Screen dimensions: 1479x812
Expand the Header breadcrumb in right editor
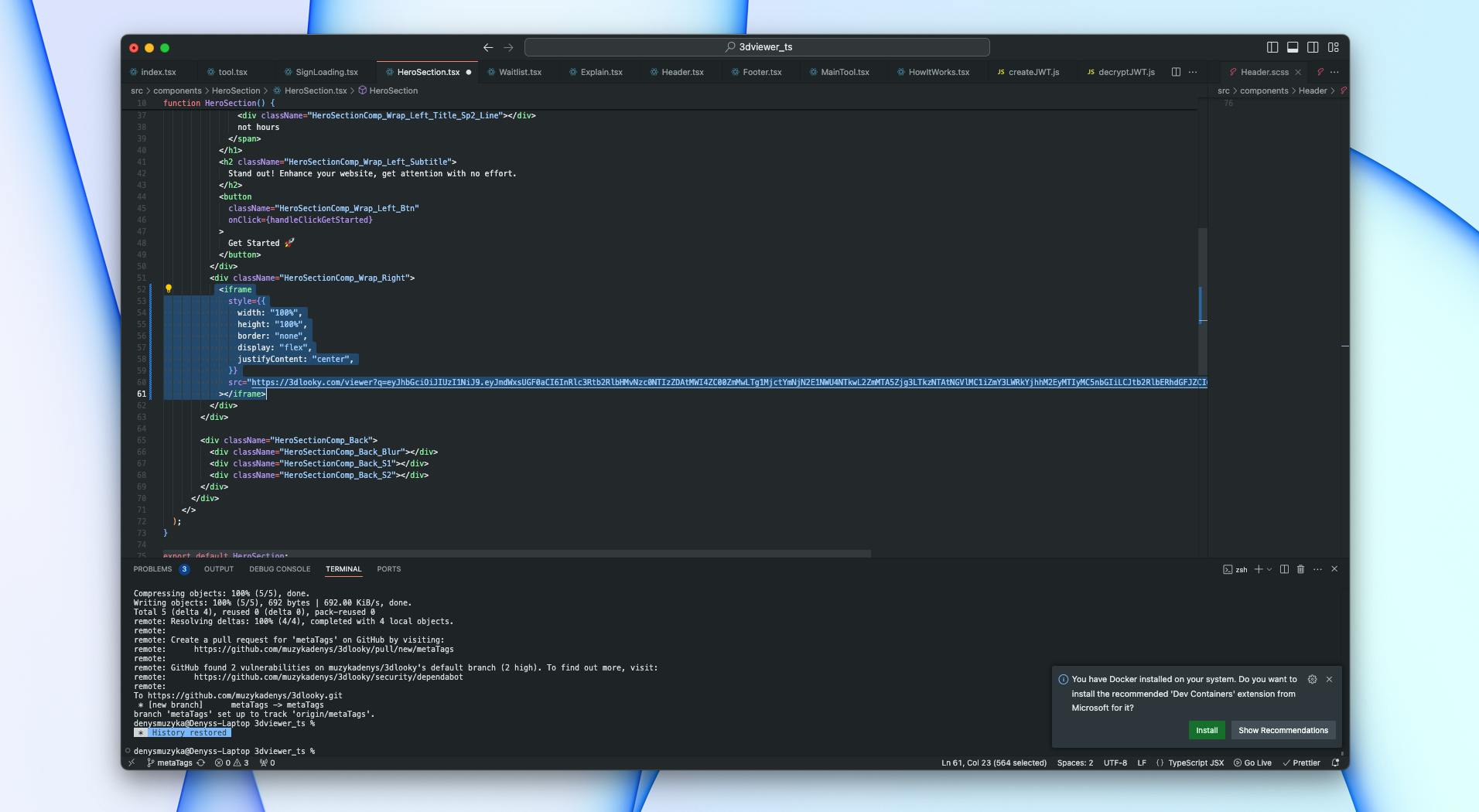[1313, 90]
